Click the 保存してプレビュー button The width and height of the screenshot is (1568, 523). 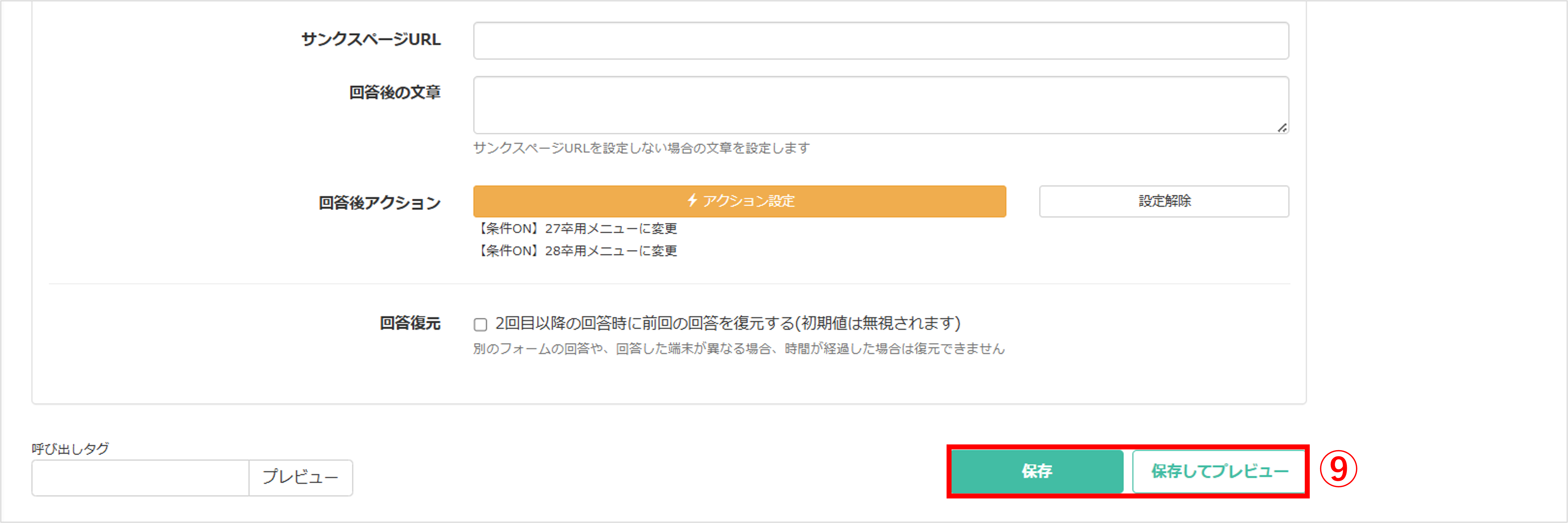click(1219, 471)
